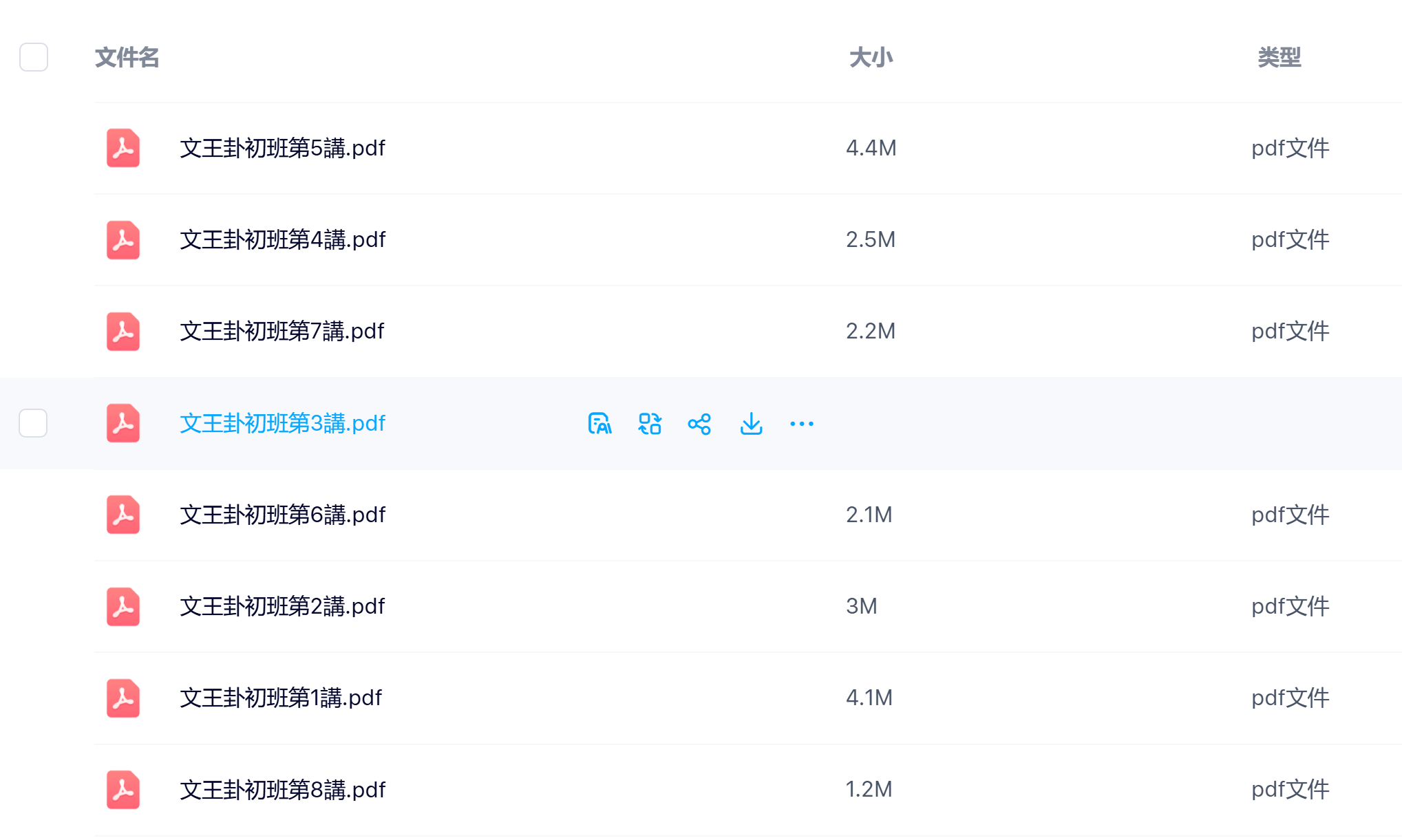The width and height of the screenshot is (1402, 840).
Task: Open more options ellipsis for 第3講
Action: (x=802, y=424)
